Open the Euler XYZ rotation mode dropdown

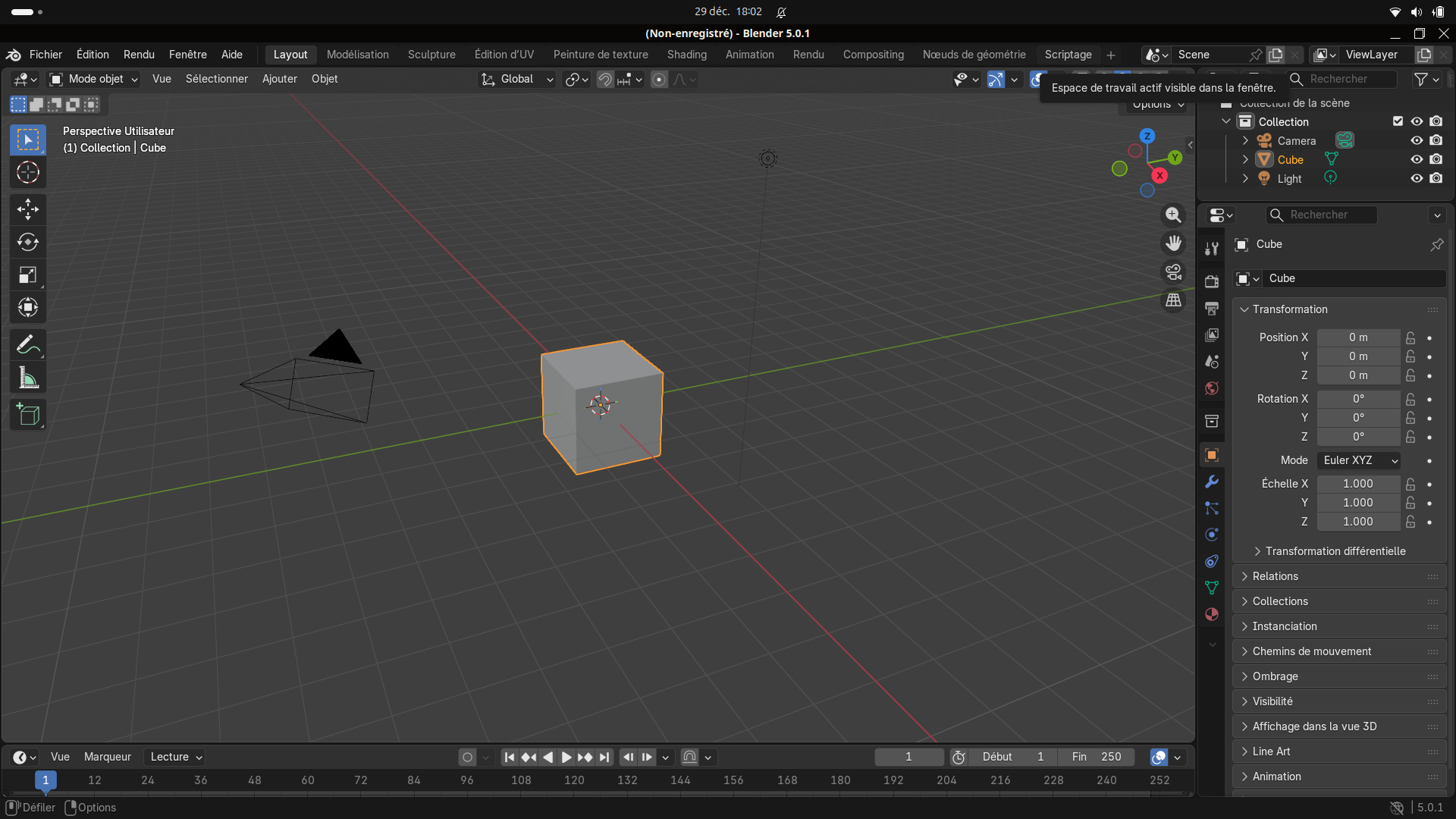tap(1359, 460)
